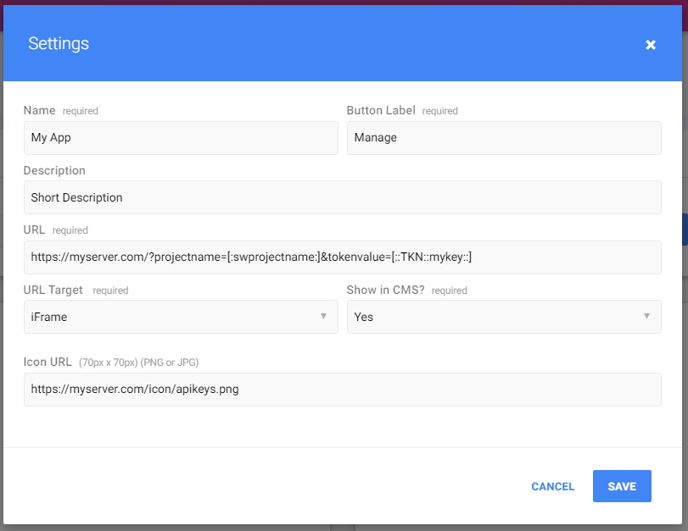Click the Description label above the field
Screen dimensions: 688x531
[54, 170]
